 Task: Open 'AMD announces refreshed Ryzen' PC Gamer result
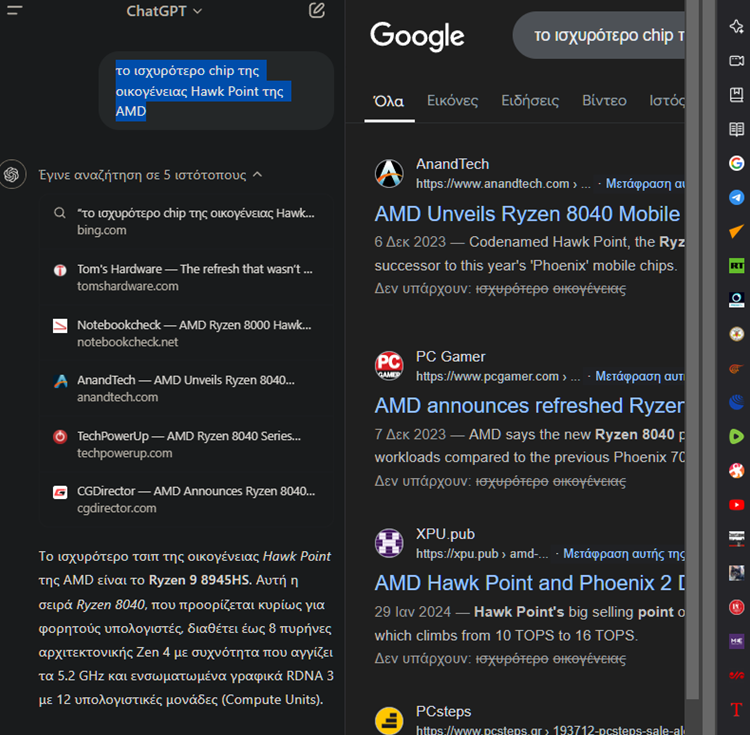529,406
